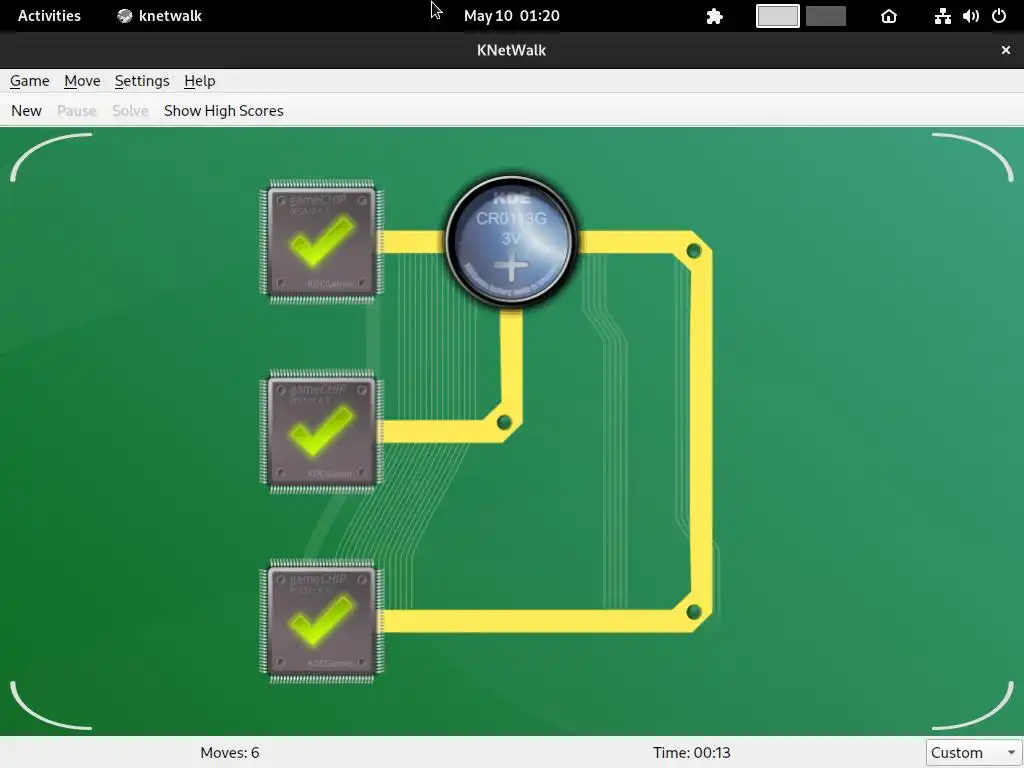Image resolution: width=1024 pixels, height=768 pixels.
Task: Open the Settings menu
Action: (x=142, y=81)
